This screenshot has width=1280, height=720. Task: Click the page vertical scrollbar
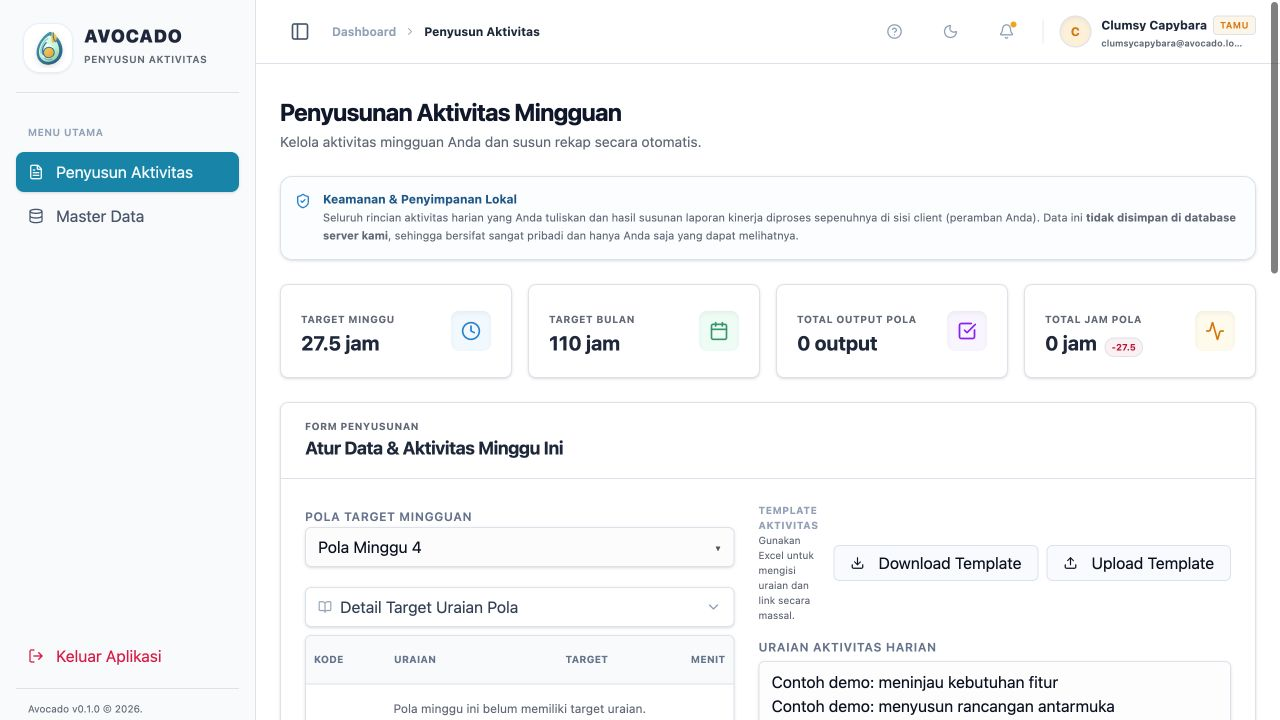pos(1274,140)
